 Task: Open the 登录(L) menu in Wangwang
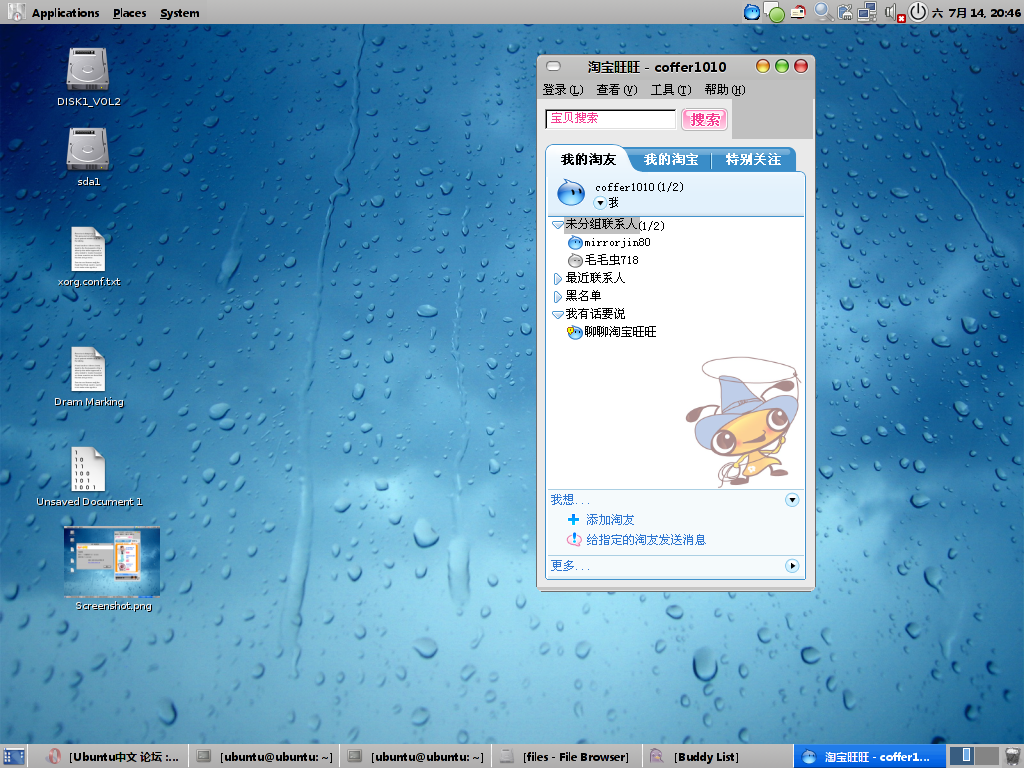[563, 89]
